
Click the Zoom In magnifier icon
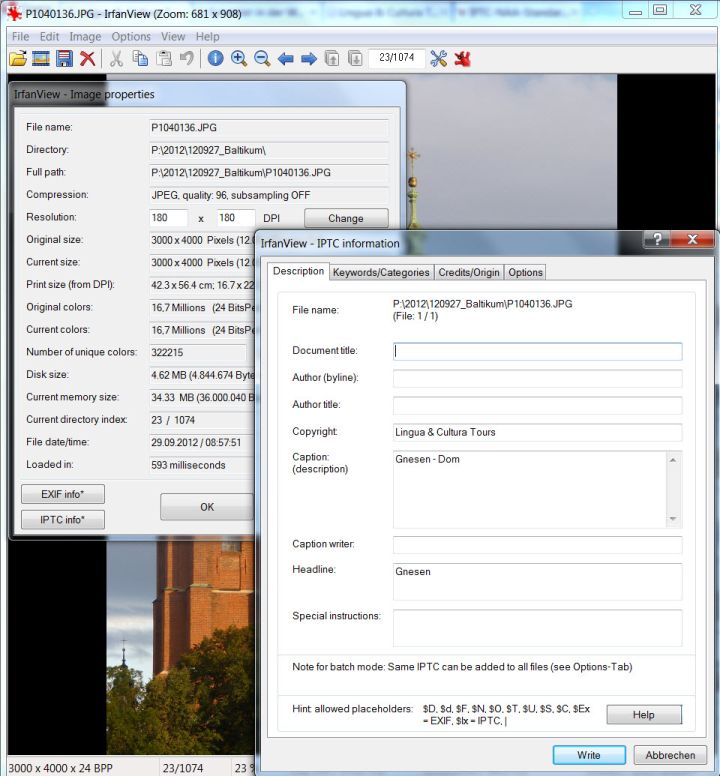click(239, 58)
